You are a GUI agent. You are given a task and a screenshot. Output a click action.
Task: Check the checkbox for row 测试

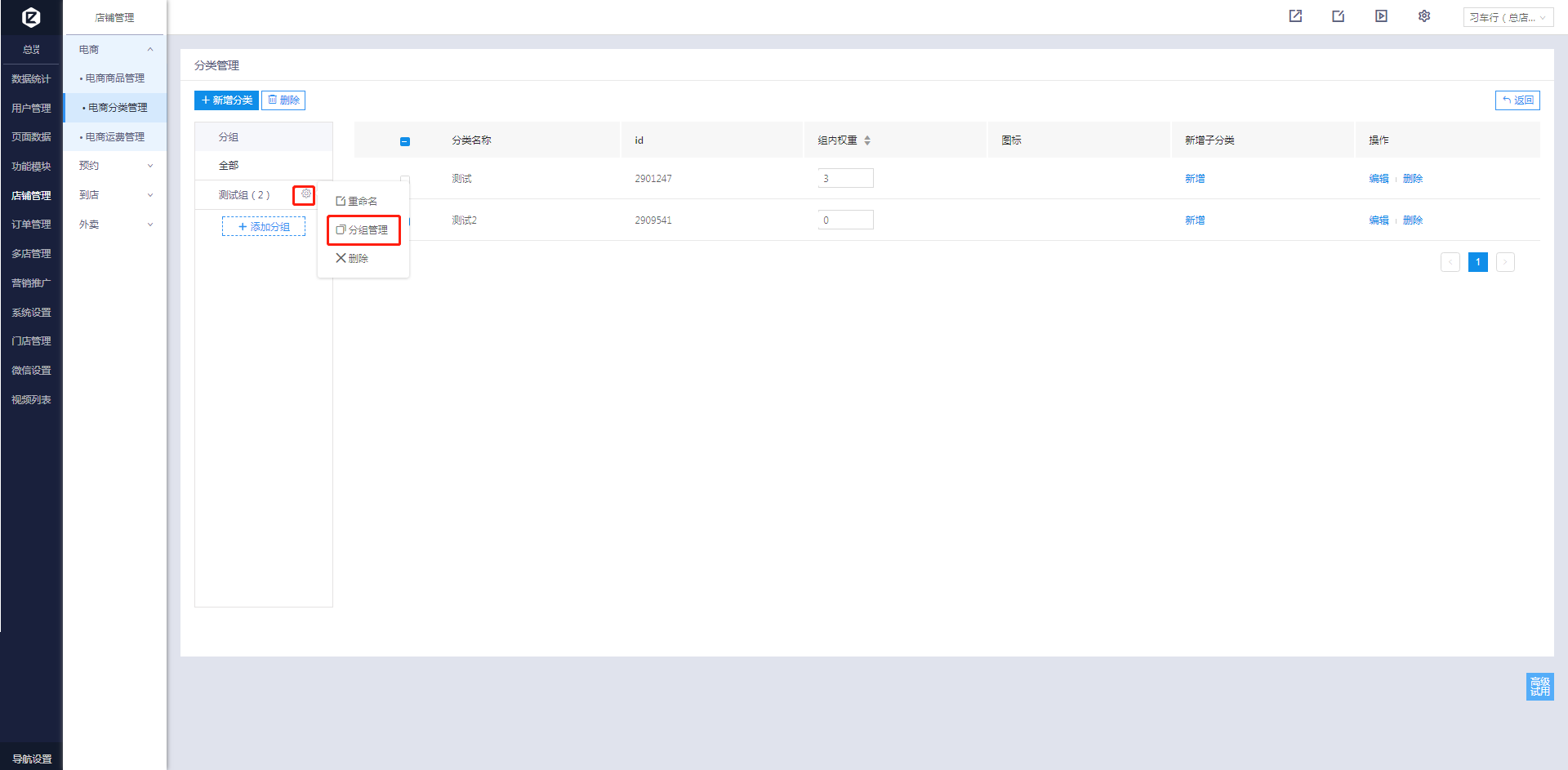(x=405, y=179)
